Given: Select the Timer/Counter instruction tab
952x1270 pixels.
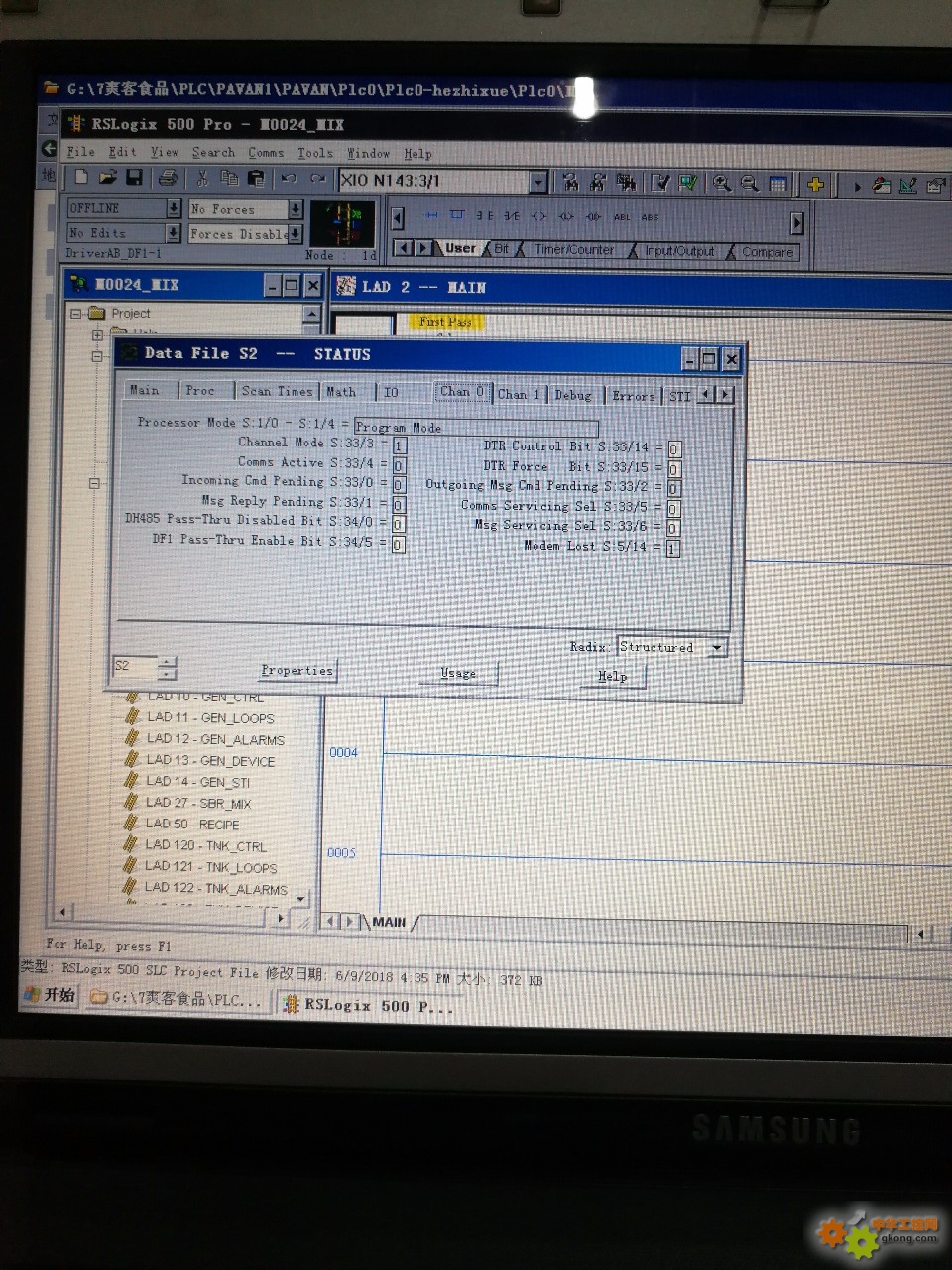Looking at the screenshot, I should tap(574, 250).
